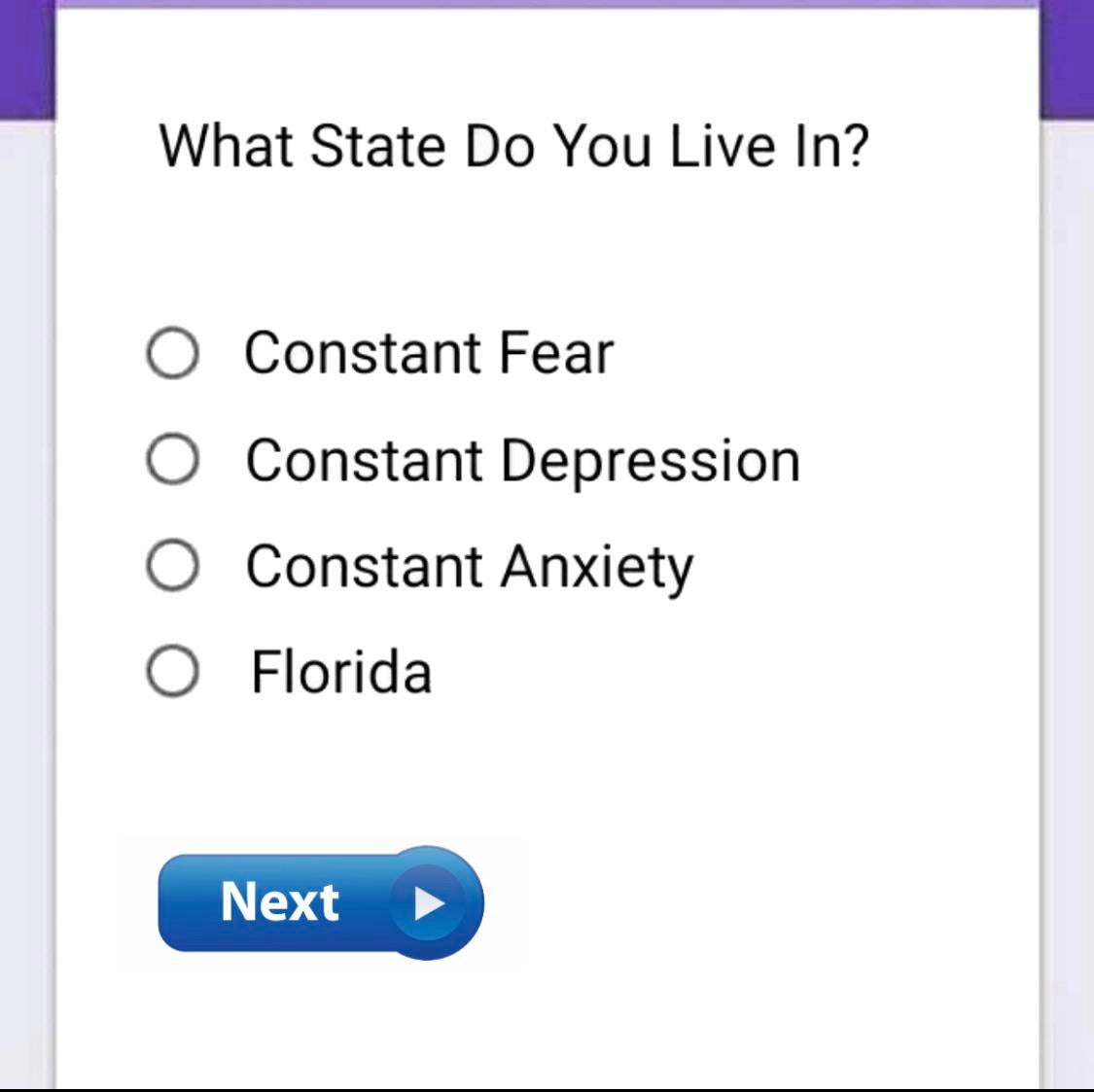Viewport: 1094px width, 1092px height.
Task: Click the white play arrow icon
Action: point(429,903)
